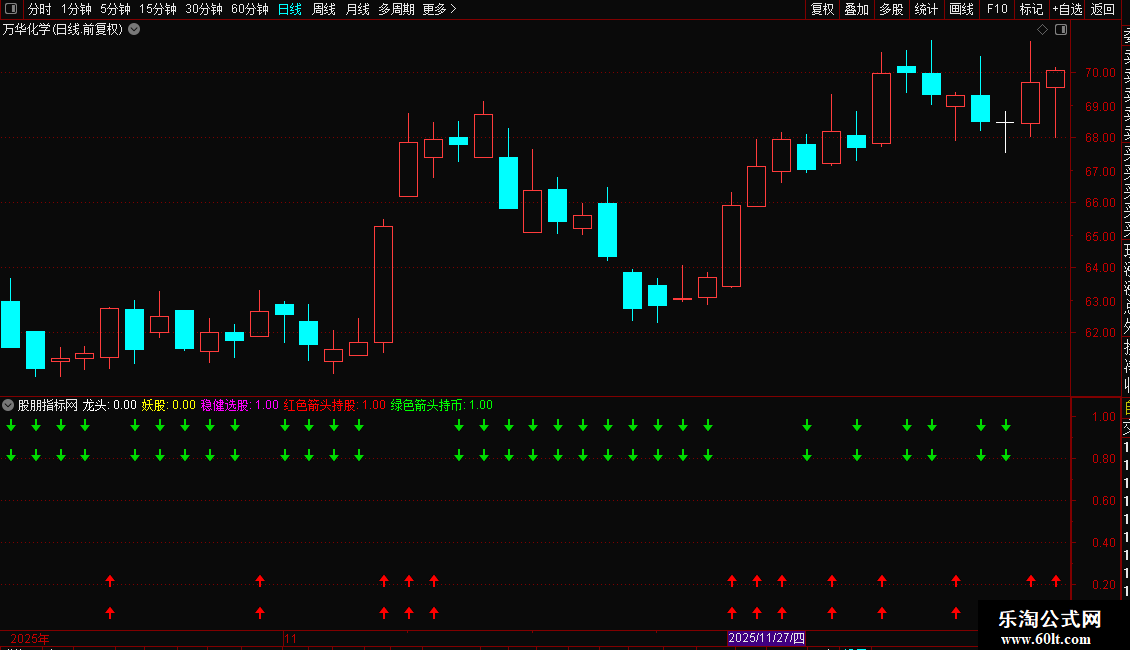
Task: Switch to 周线 weekly chart
Action: tap(324, 9)
